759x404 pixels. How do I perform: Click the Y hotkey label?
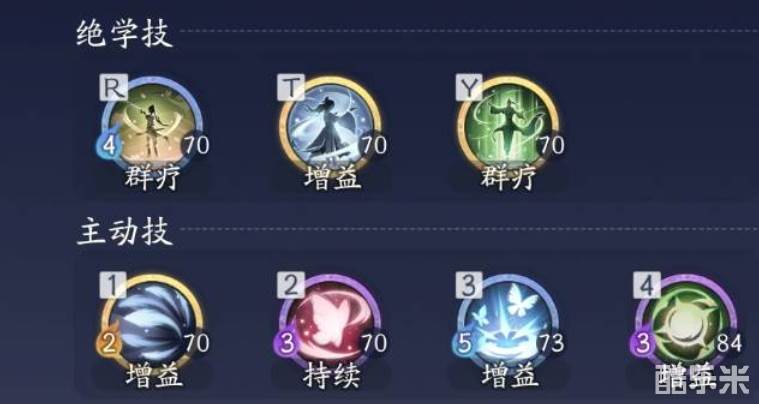[x=469, y=87]
